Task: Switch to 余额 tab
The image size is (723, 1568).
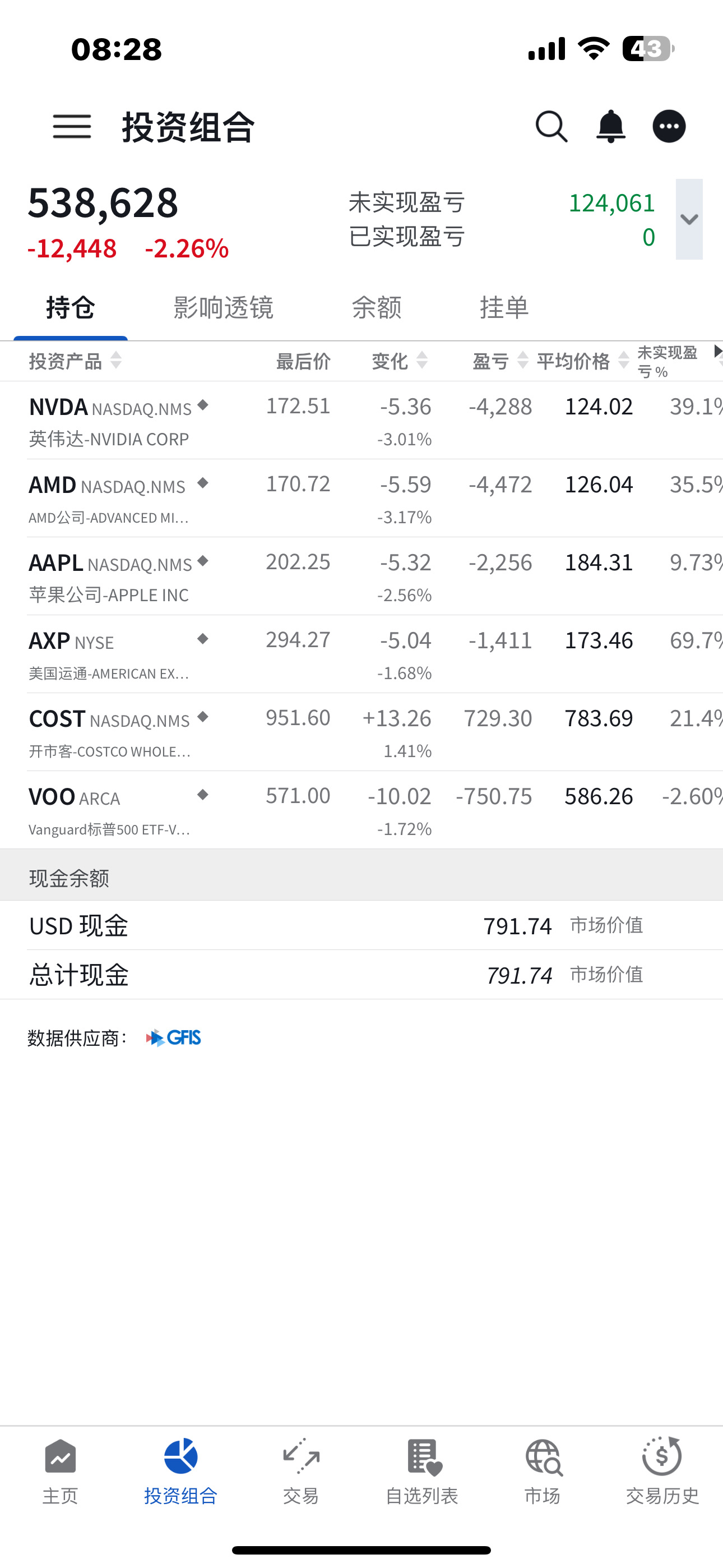Action: point(377,307)
